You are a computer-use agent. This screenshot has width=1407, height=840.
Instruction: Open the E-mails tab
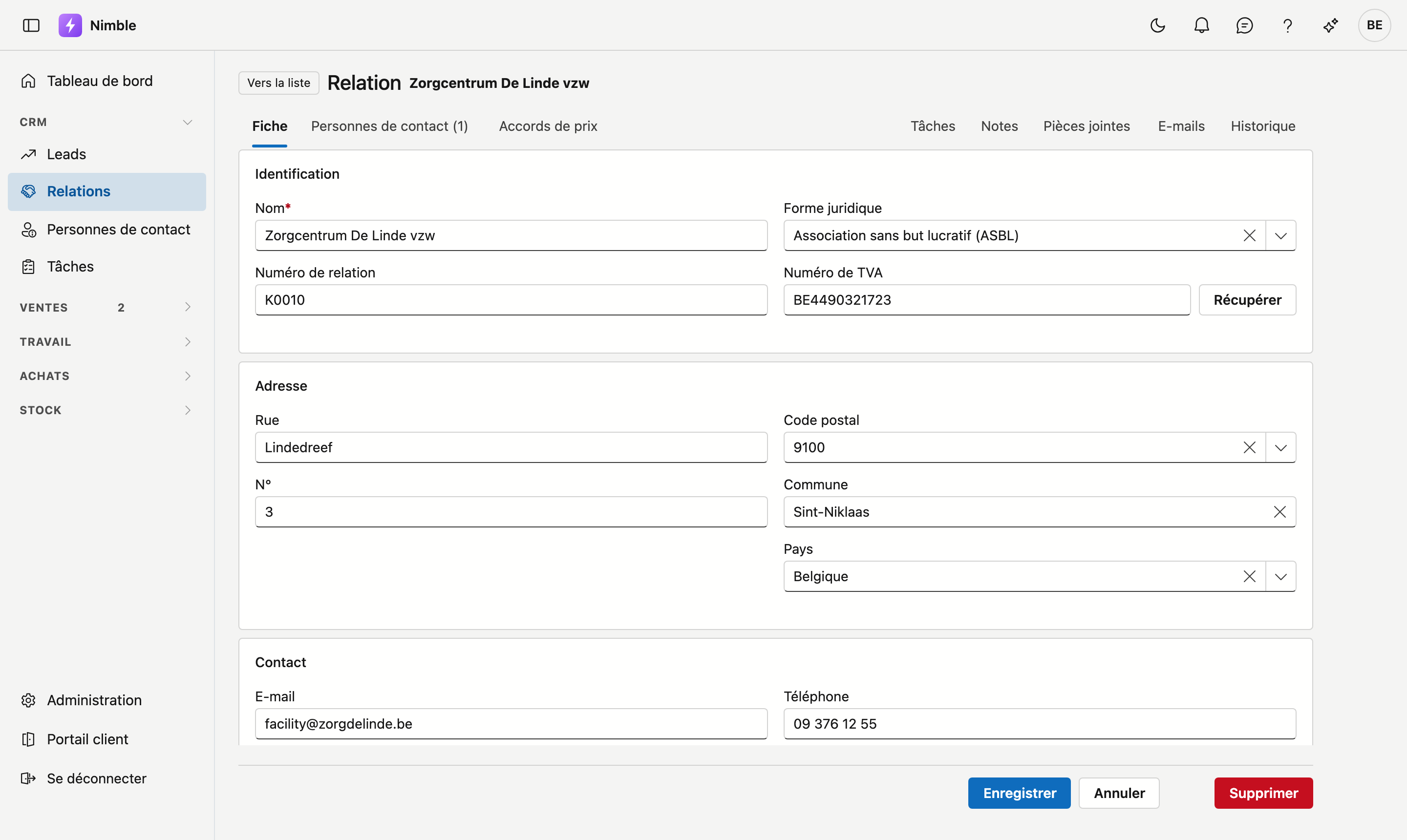(x=1181, y=126)
